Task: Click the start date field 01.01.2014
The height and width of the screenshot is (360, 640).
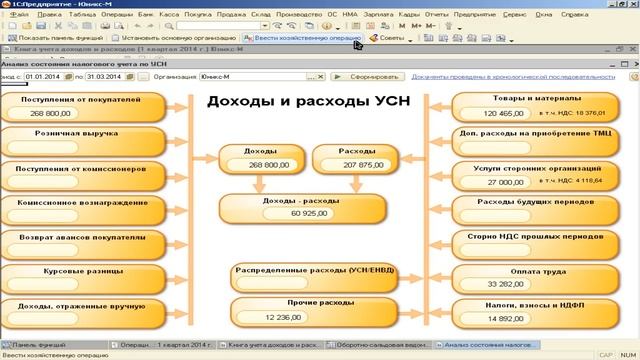Action: [x=44, y=77]
